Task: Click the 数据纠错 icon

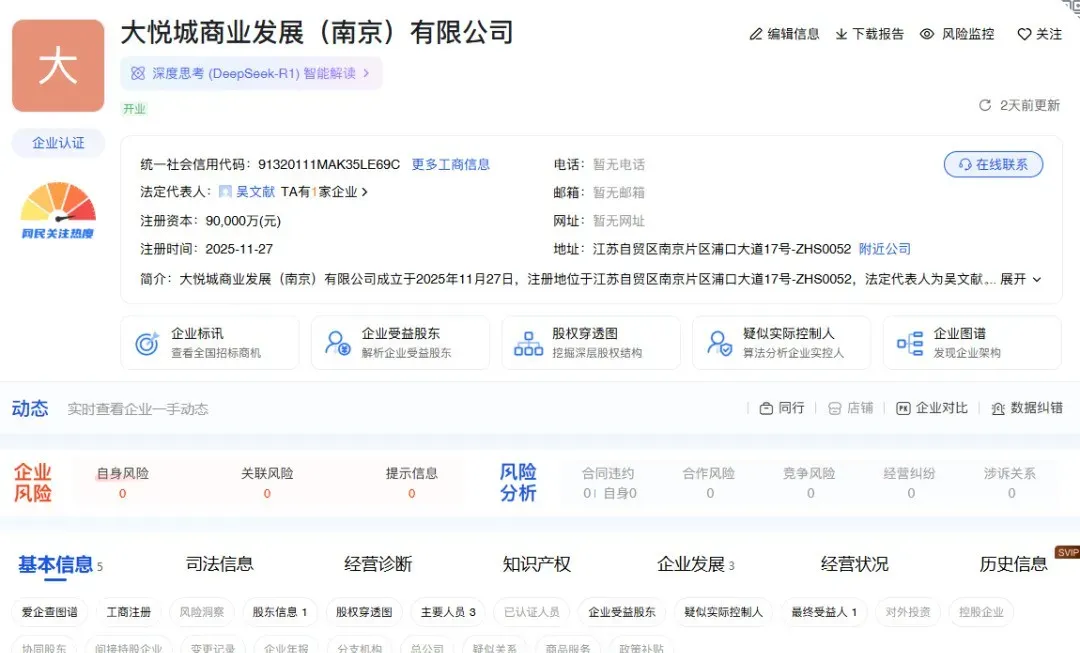Action: (x=998, y=408)
